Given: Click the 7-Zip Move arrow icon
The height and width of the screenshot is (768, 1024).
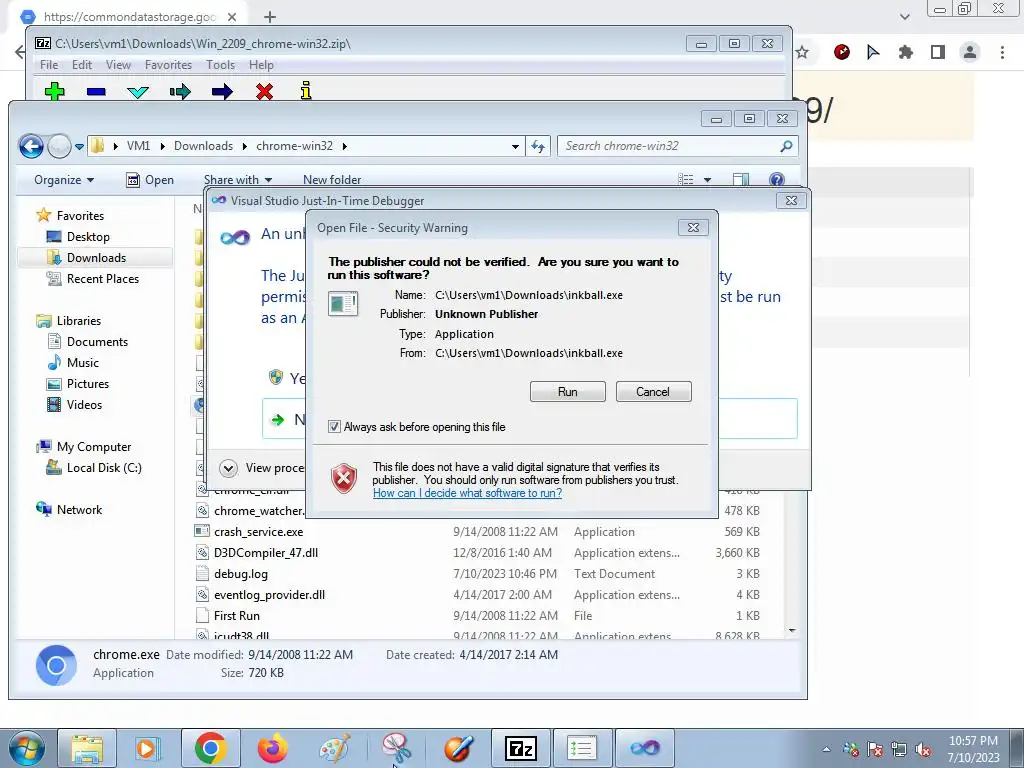Looking at the screenshot, I should point(222,91).
